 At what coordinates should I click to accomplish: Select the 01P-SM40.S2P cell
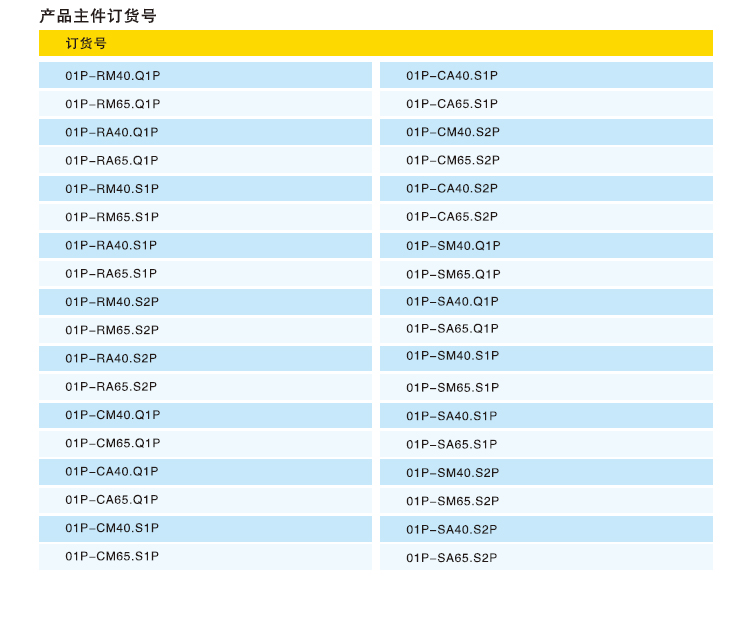(x=452, y=473)
